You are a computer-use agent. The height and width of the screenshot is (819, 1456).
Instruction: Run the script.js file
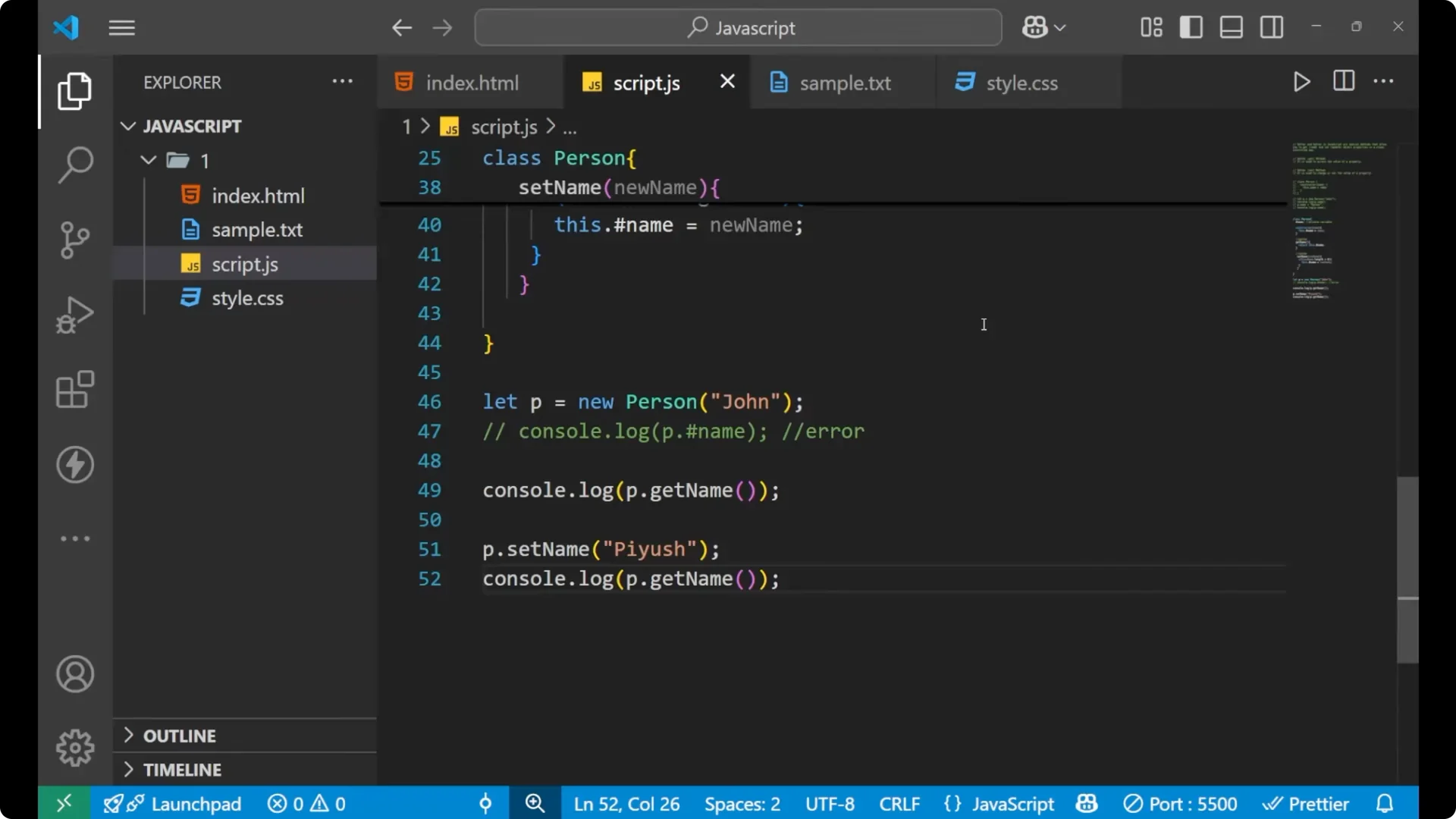click(1302, 81)
